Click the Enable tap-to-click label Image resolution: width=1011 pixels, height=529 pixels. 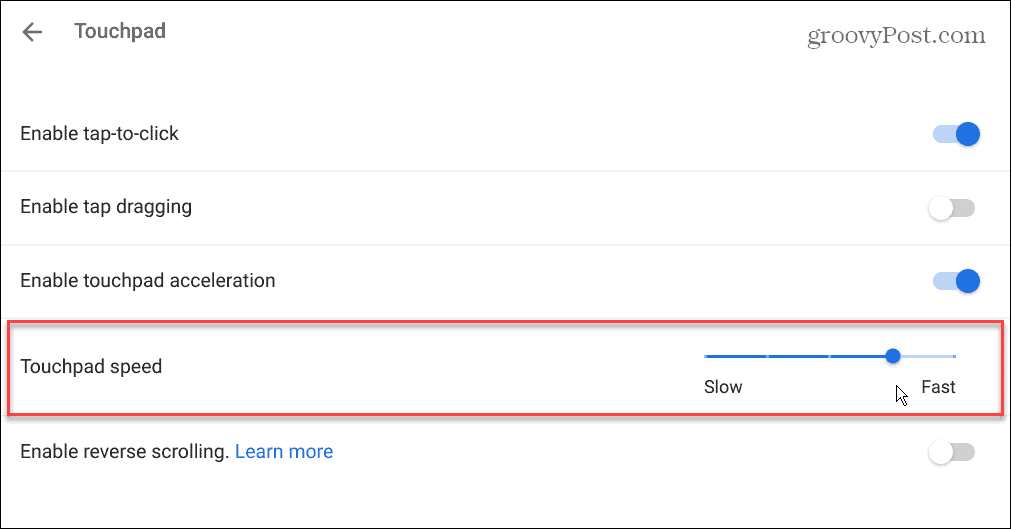click(x=99, y=134)
